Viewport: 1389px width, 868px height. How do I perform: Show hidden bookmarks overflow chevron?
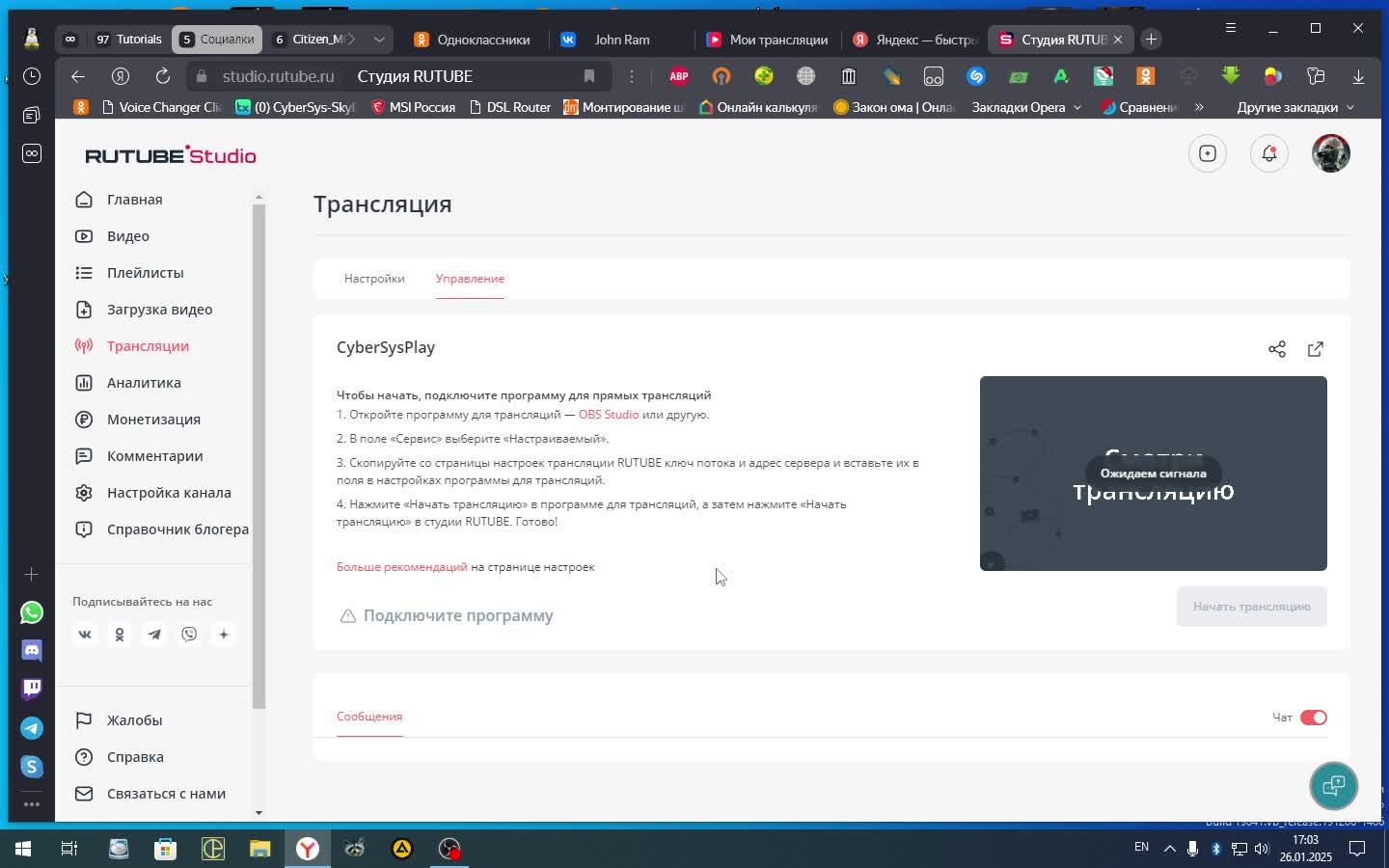1199,107
